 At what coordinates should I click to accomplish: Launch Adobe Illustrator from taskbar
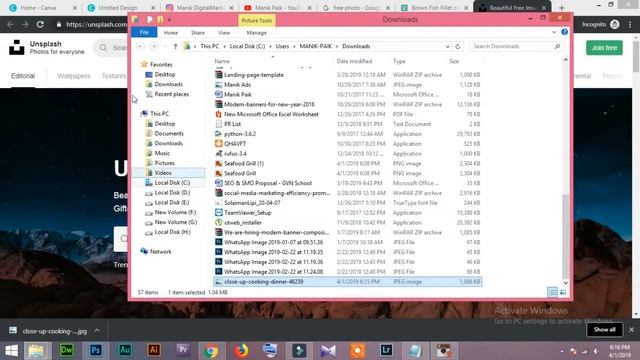coord(154,351)
